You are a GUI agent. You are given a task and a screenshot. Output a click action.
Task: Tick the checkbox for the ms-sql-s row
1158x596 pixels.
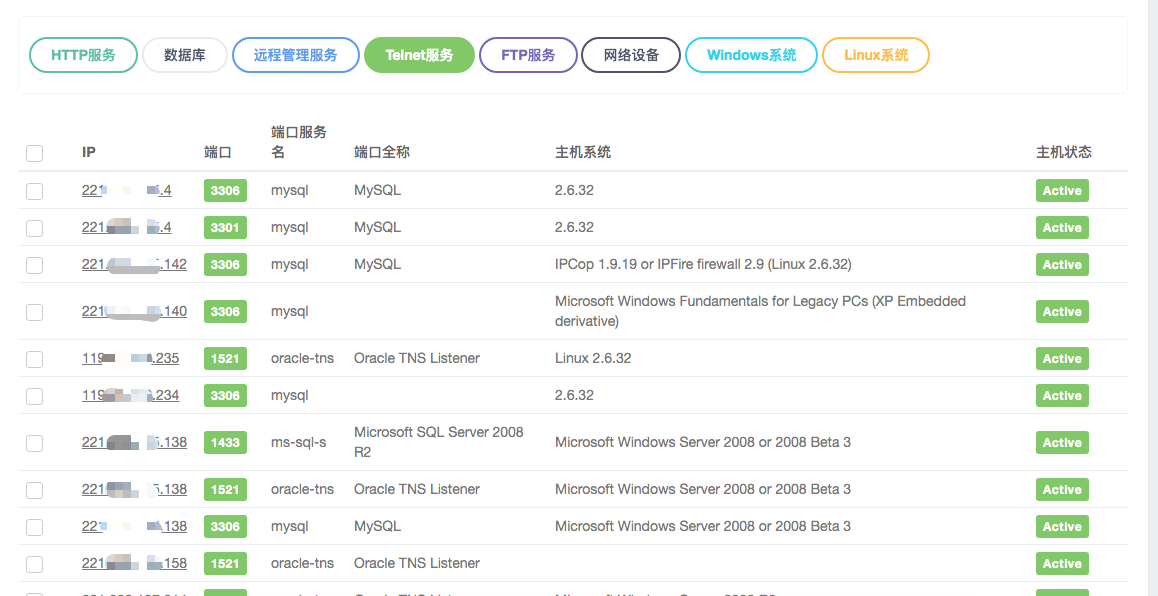point(35,443)
